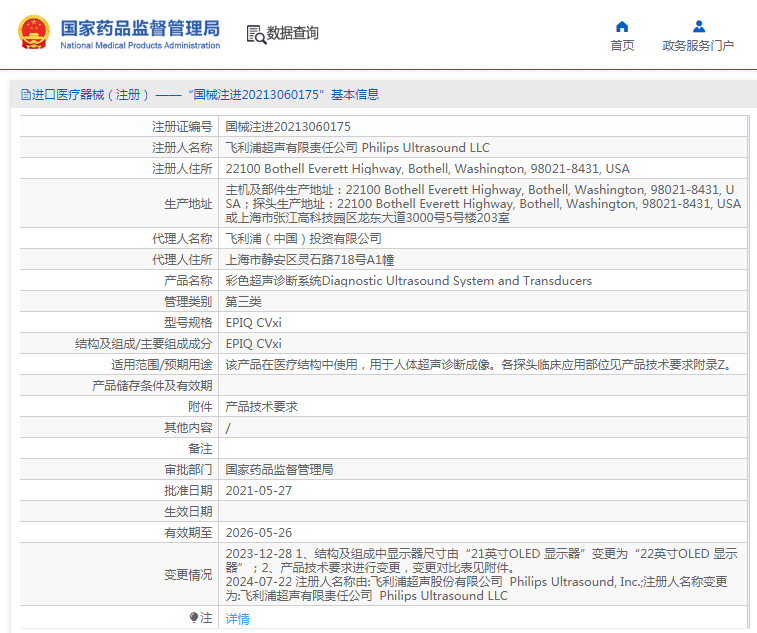Click the 管理类别 label
The height and width of the screenshot is (633, 757).
(188, 302)
